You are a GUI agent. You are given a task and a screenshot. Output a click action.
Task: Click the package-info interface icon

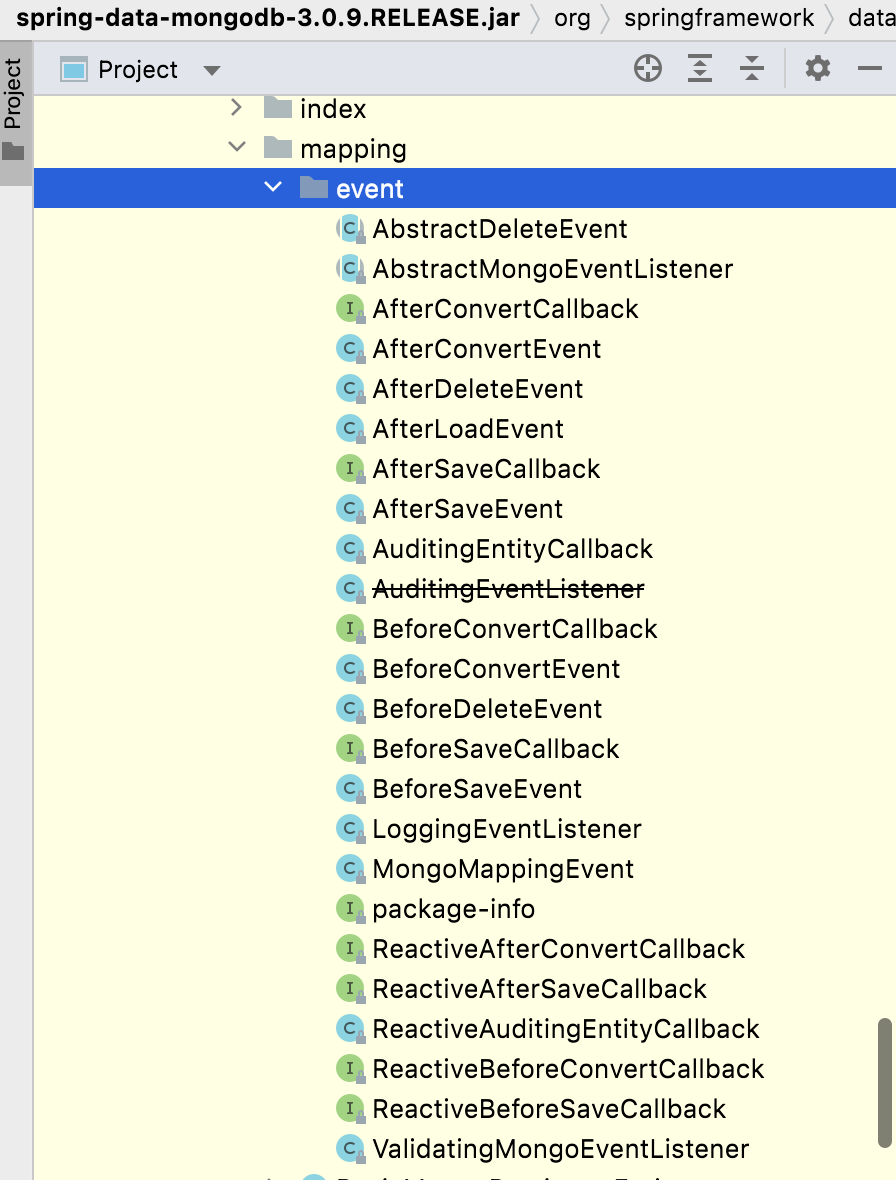(350, 908)
